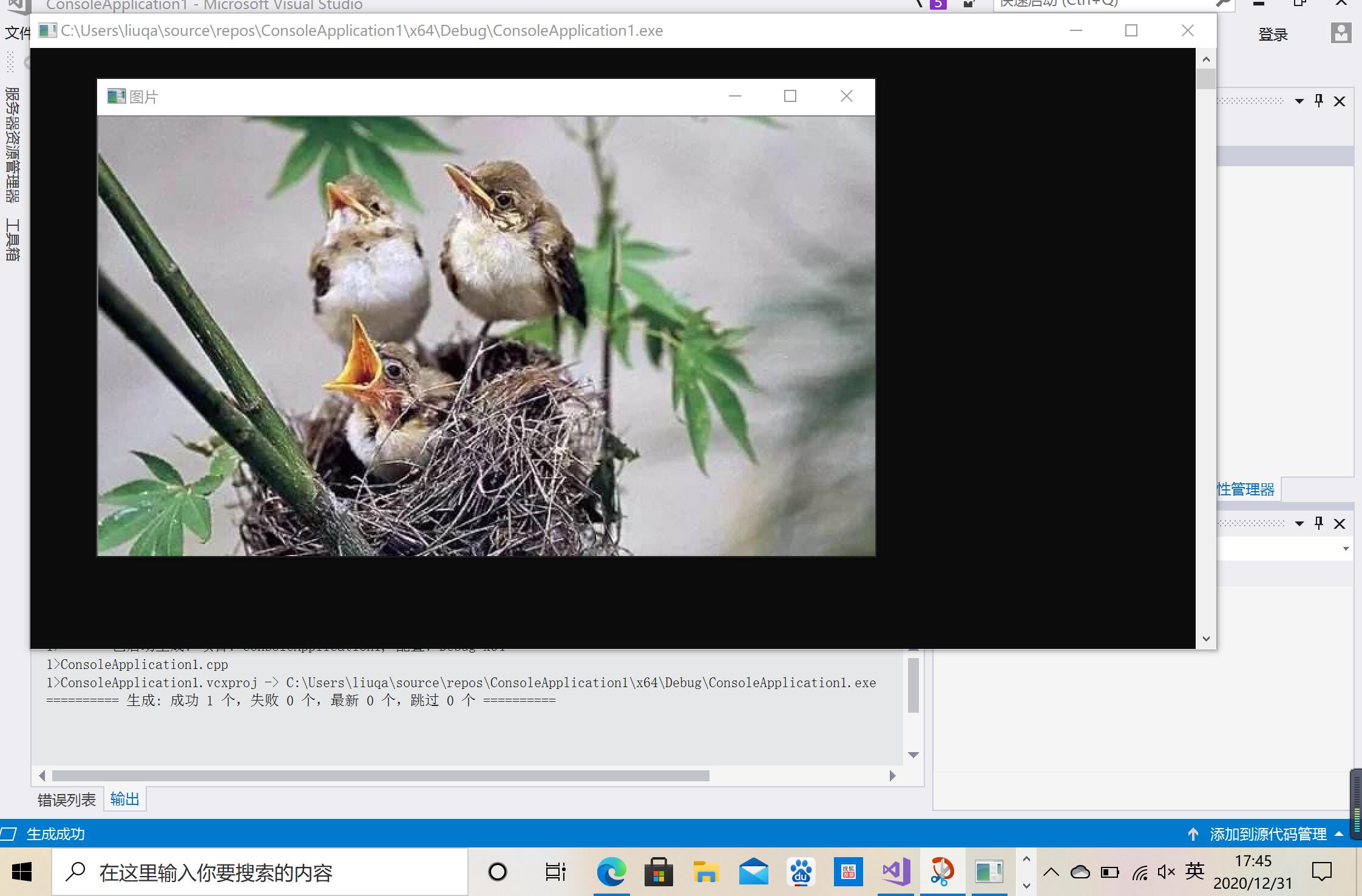Toggle pin on the lower right properties panel
Viewport: 1362px width, 896px height.
[1318, 523]
